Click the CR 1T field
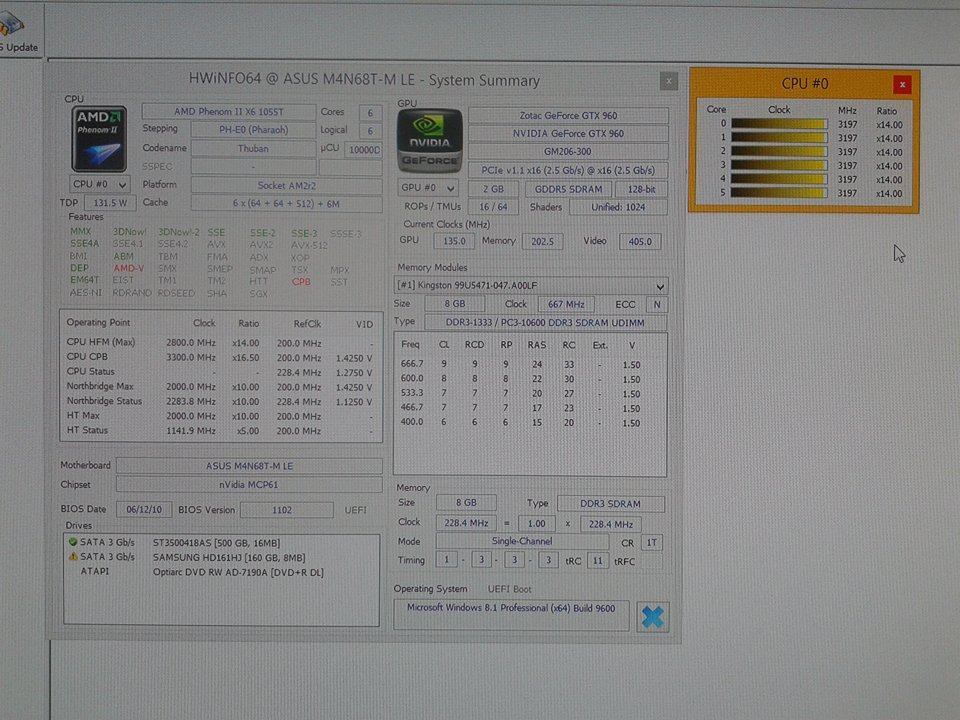Screen dimensions: 960x720 click(651, 542)
